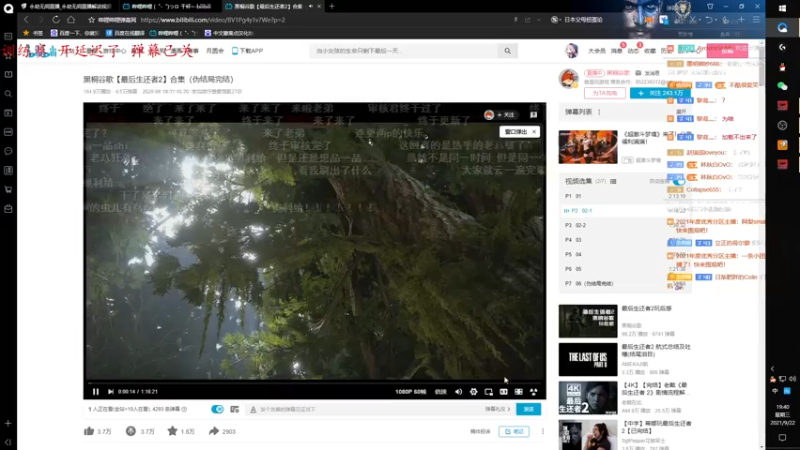Skip to next episode in player
Screen dimensions: 800x450
(x=111, y=392)
